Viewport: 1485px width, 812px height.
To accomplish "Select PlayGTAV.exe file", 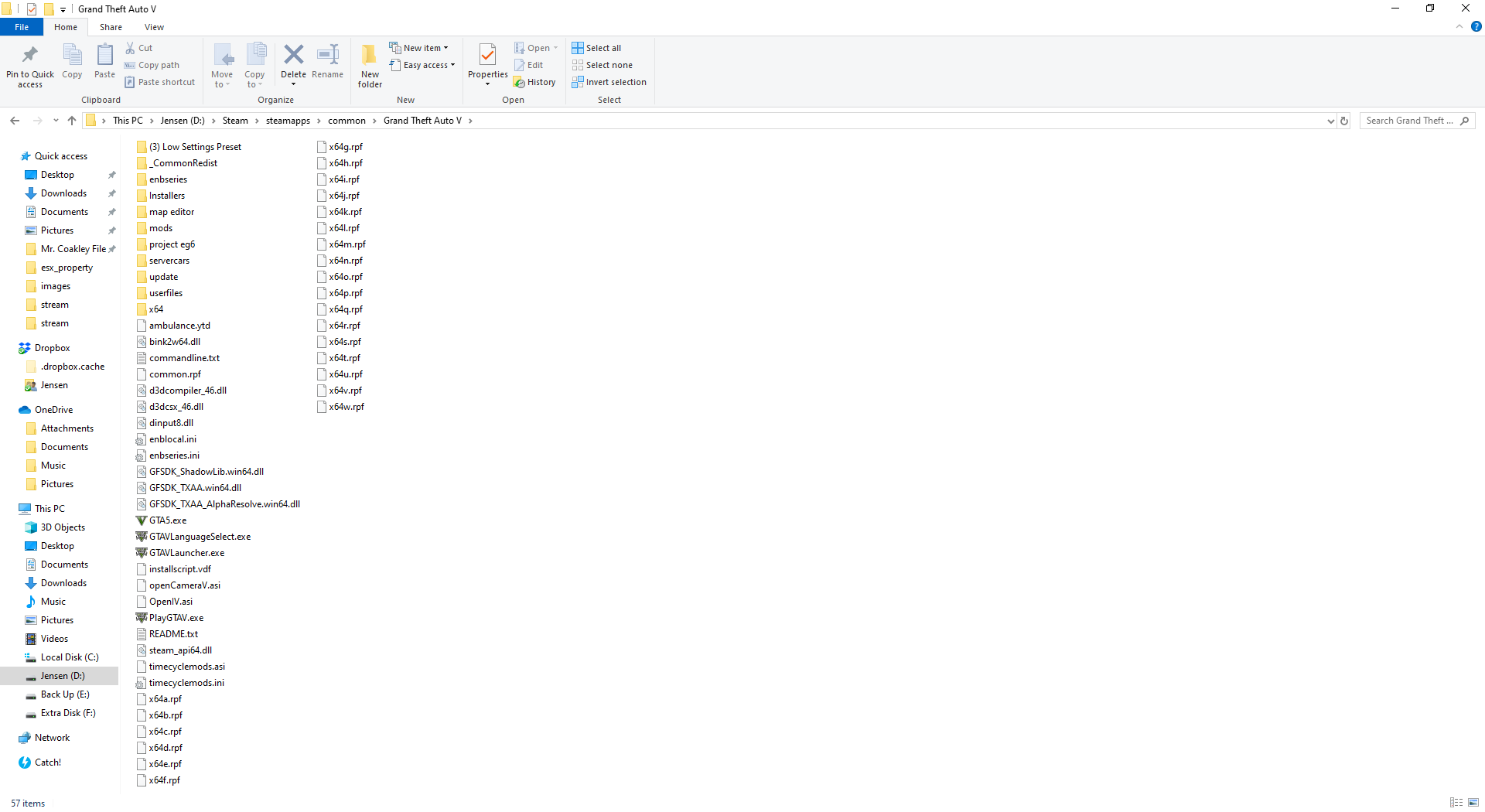I will 176,618.
